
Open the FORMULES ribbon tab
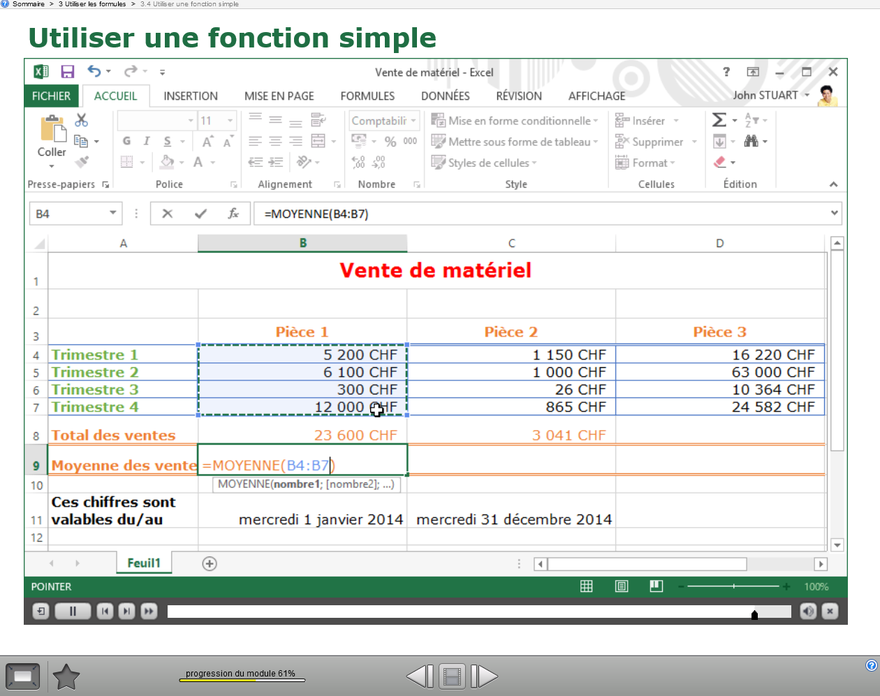367,96
